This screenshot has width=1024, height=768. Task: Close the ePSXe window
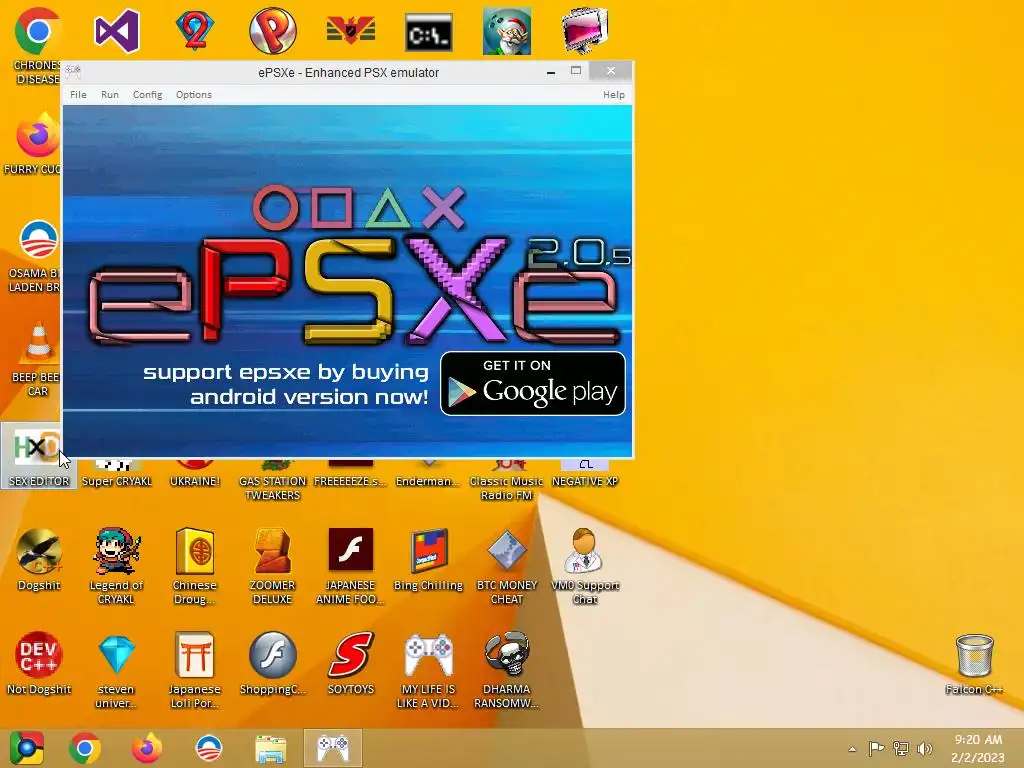point(611,71)
